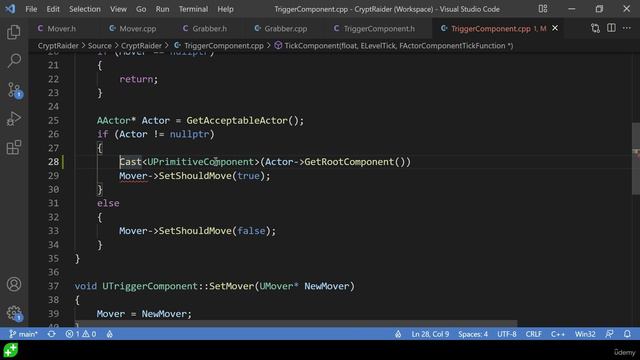Click the underlined Mover on line 29

coord(133,176)
